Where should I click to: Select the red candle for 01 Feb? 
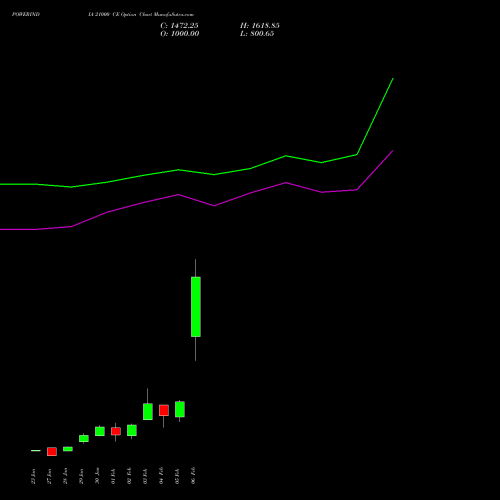[116, 431]
